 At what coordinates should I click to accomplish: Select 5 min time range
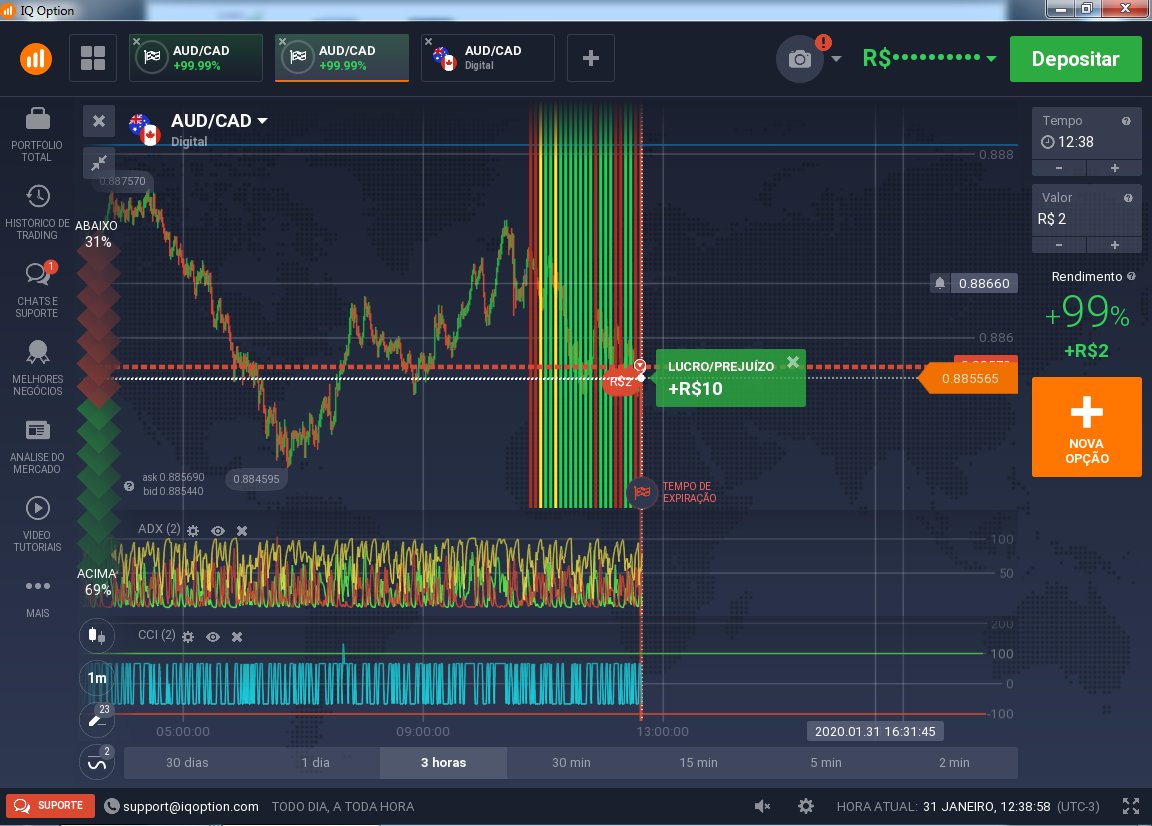click(x=826, y=763)
